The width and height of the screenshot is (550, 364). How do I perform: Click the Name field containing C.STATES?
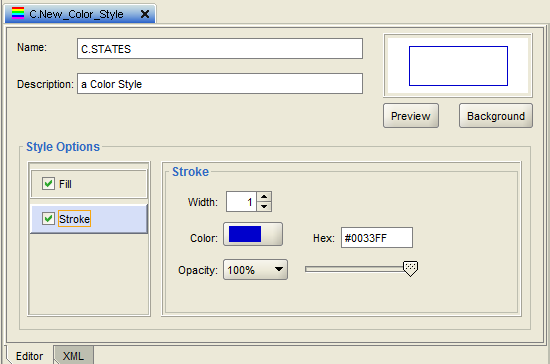click(220, 49)
